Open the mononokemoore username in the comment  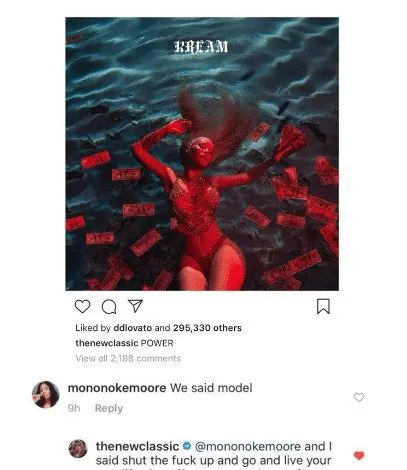click(x=117, y=388)
